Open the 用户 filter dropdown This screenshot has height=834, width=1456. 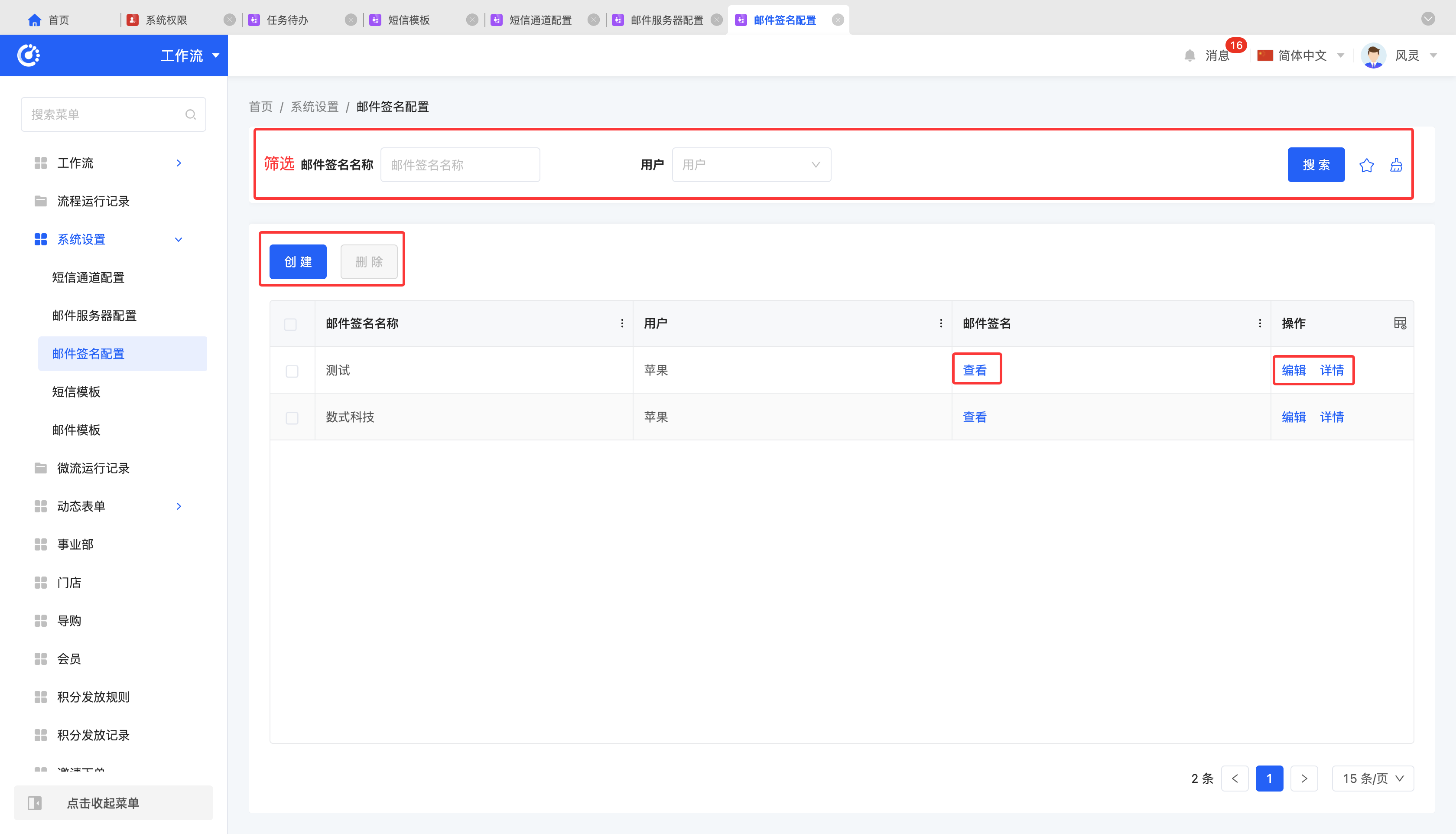(x=751, y=165)
